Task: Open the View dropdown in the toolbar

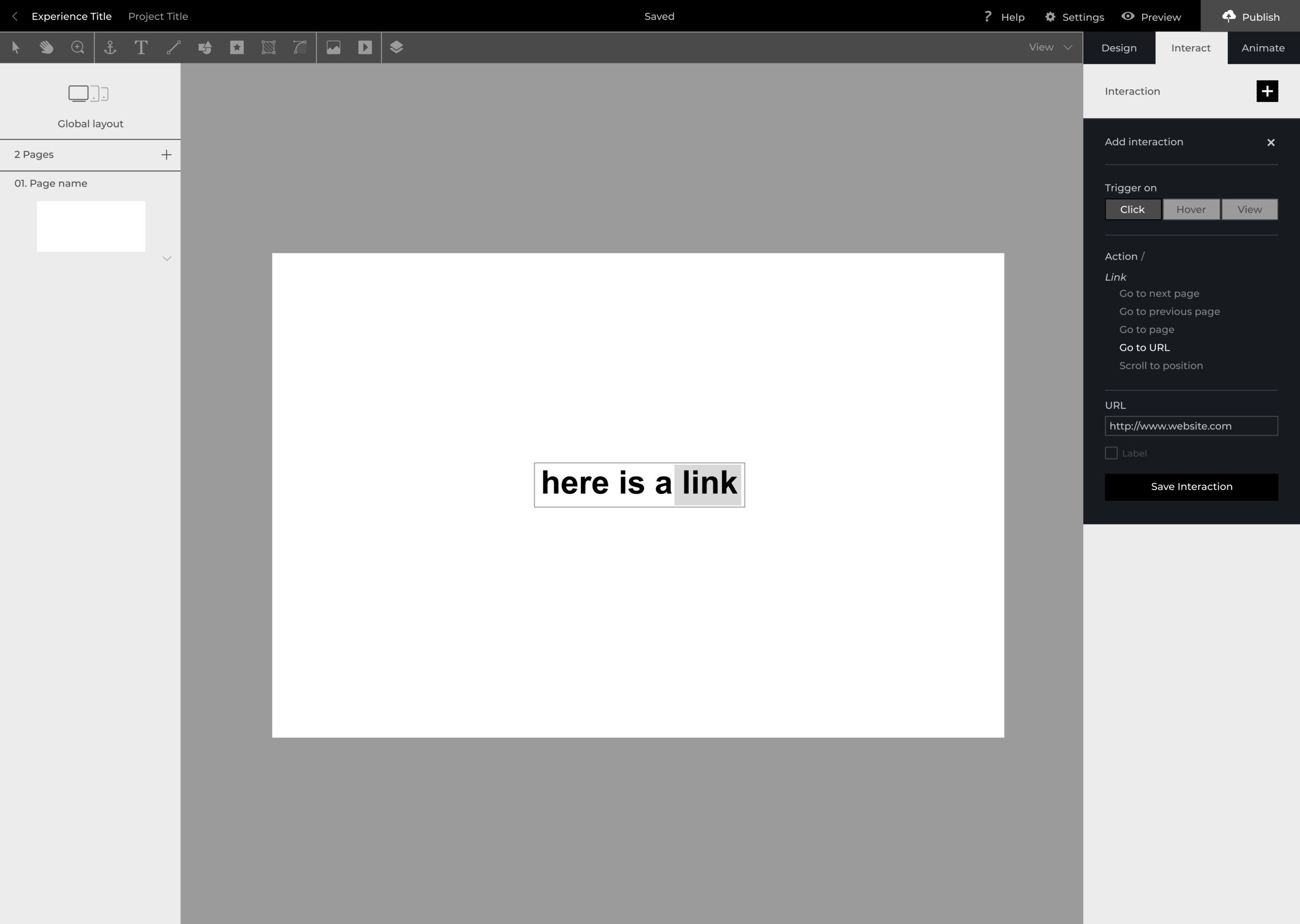Action: click(1050, 47)
